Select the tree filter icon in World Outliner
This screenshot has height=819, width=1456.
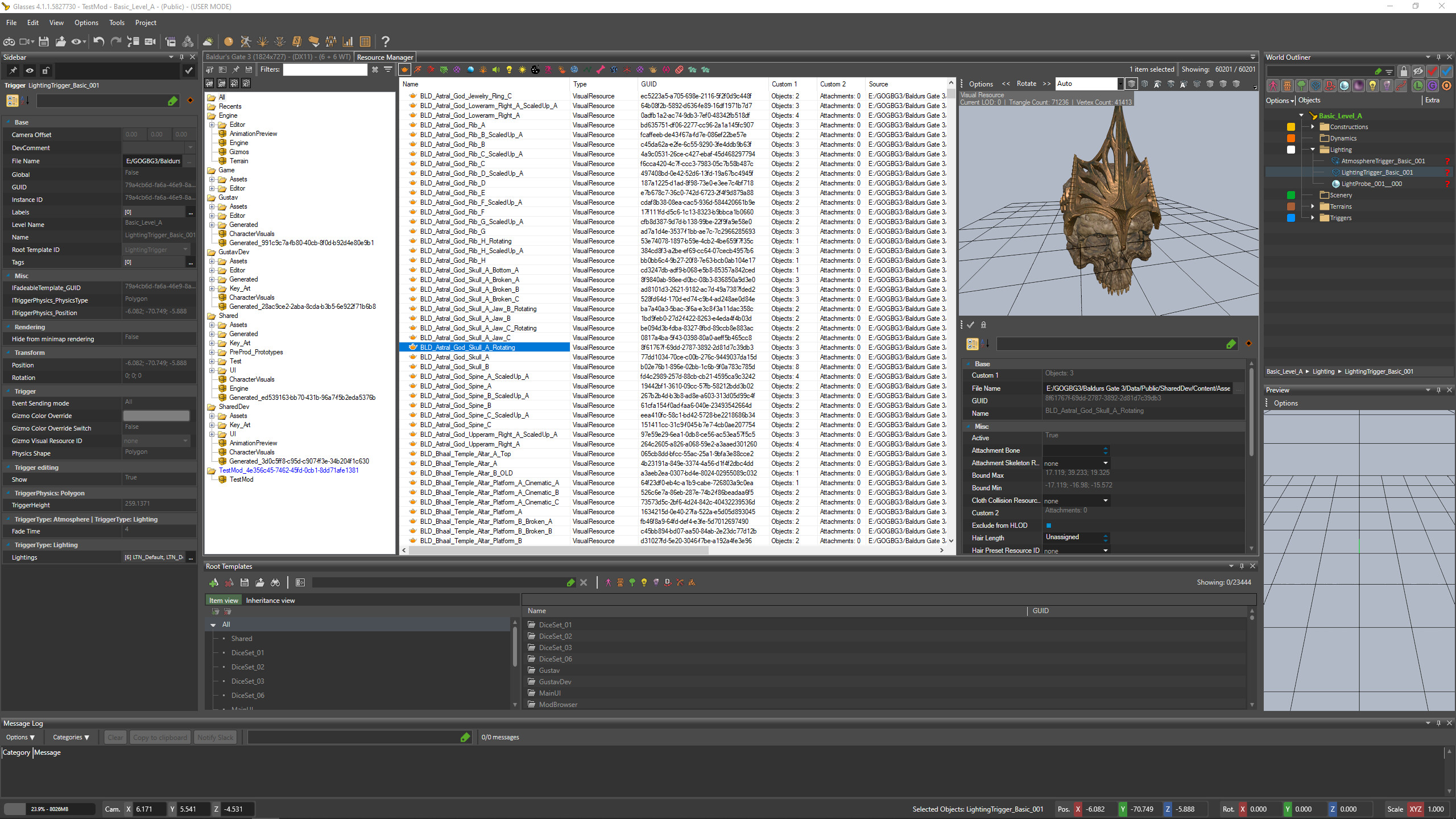tap(1301, 85)
